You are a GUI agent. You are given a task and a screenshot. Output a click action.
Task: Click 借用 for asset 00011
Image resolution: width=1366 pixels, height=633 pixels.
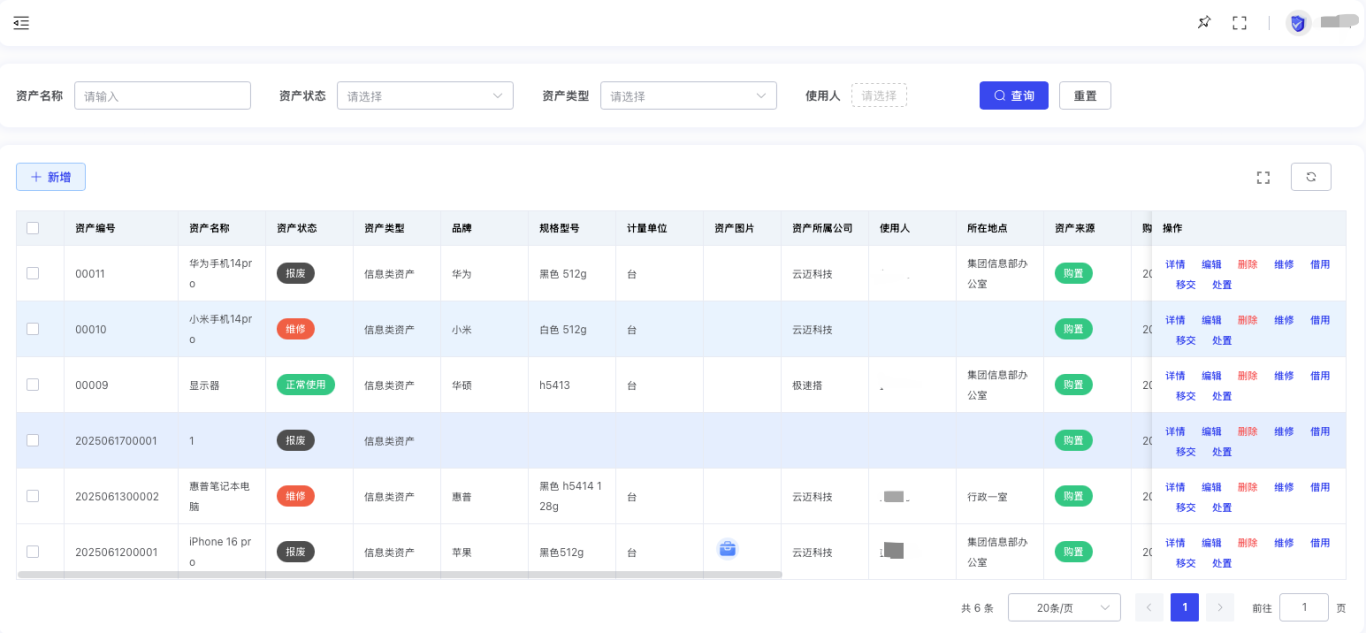[x=1320, y=265]
